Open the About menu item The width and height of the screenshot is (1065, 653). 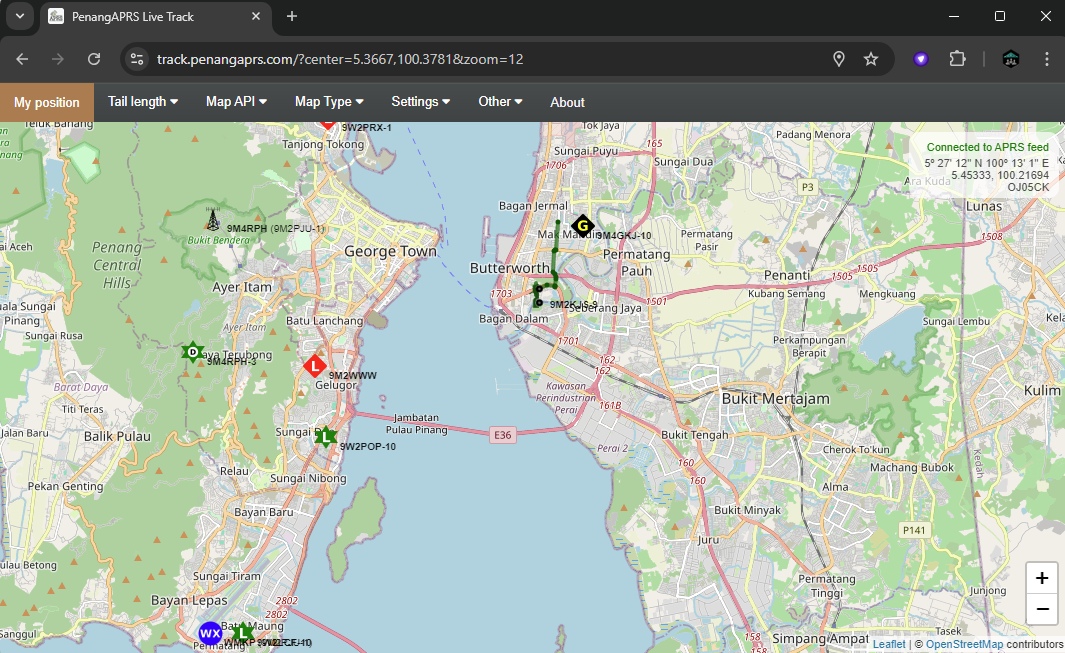pos(567,102)
